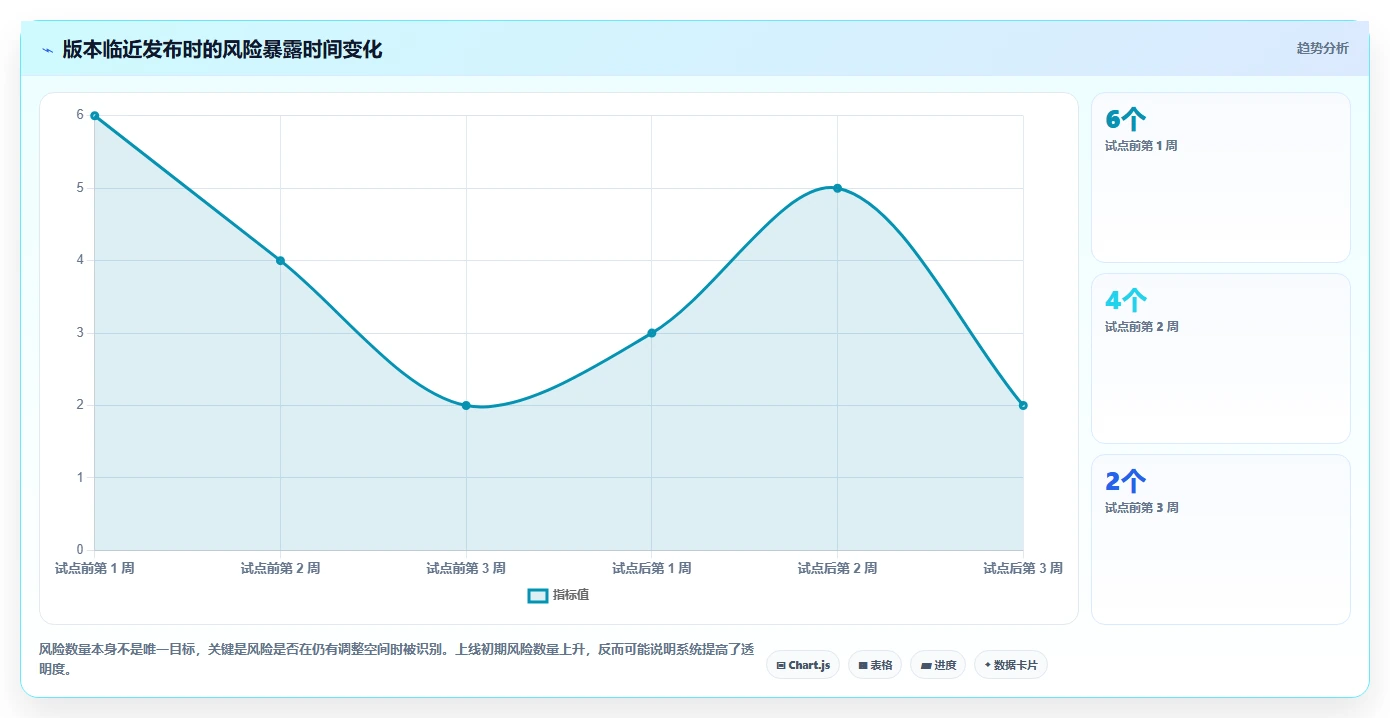1390x718 pixels.
Task: Click the data point at 试点前第 3 周
Action: 466,405
